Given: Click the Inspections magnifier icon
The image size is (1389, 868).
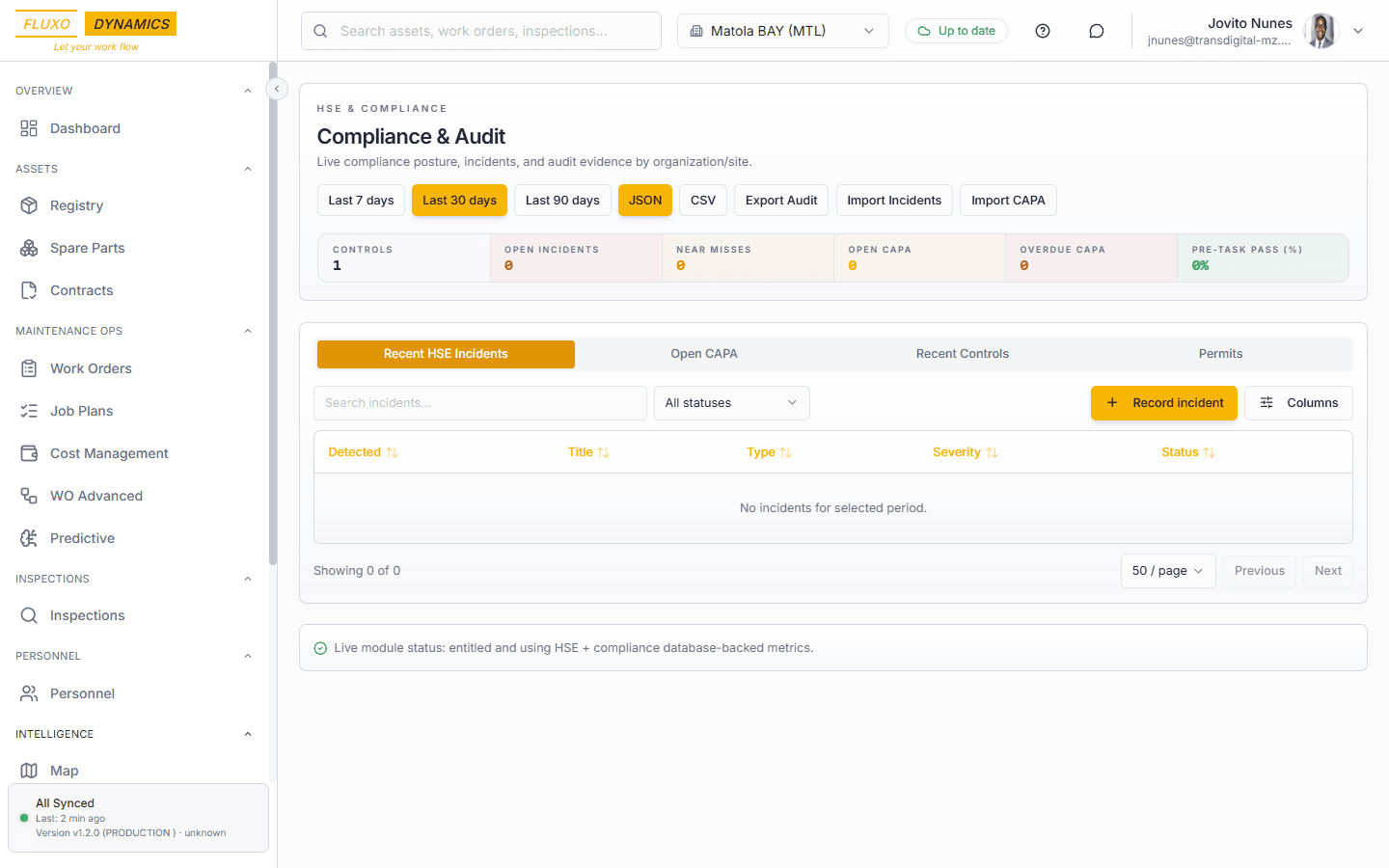Looking at the screenshot, I should click(29, 615).
